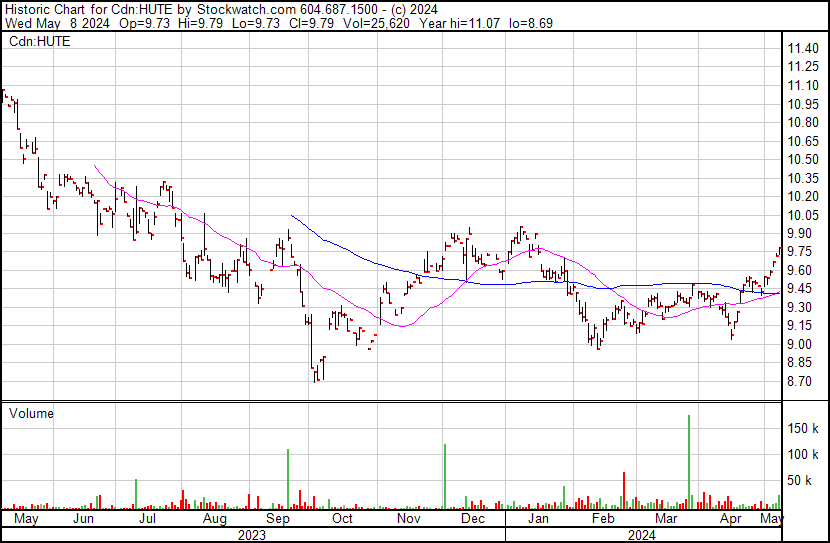Click the tall red volume bar in February
The image size is (830, 543).
click(624, 491)
